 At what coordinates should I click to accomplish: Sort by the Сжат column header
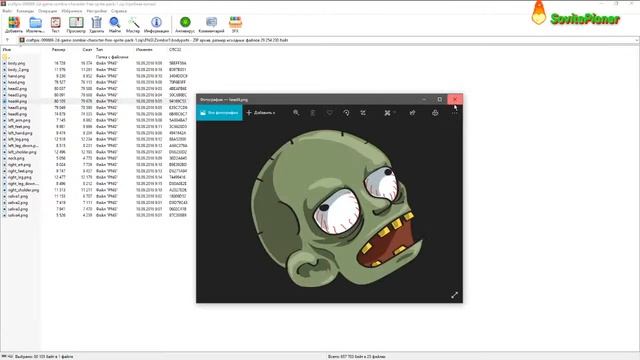(x=87, y=49)
